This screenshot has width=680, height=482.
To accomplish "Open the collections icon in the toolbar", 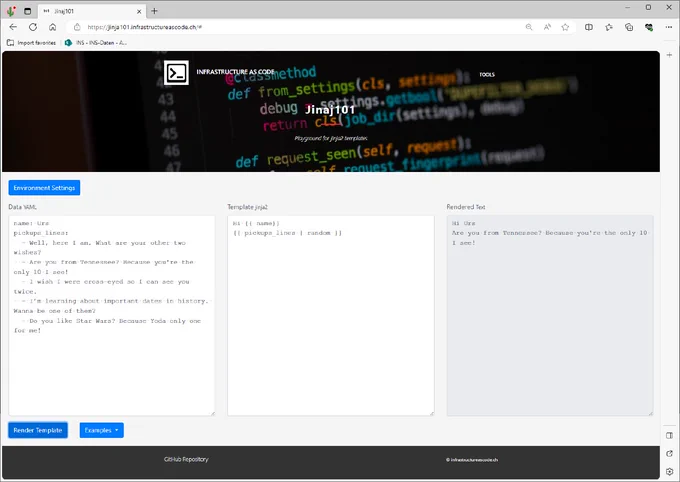I will point(629,27).
